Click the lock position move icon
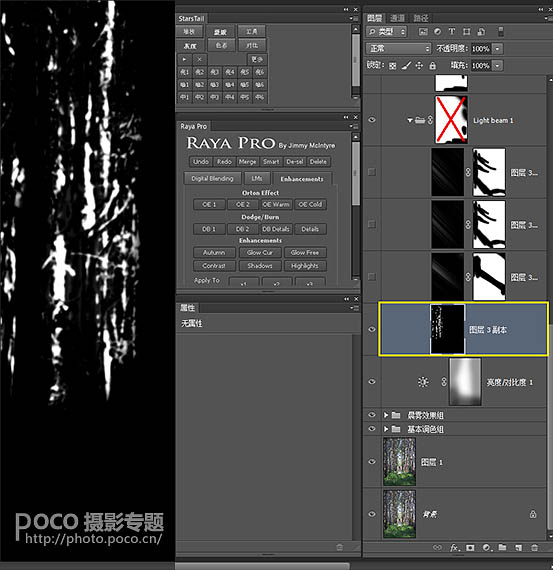The width and height of the screenshot is (553, 570). (x=419, y=65)
